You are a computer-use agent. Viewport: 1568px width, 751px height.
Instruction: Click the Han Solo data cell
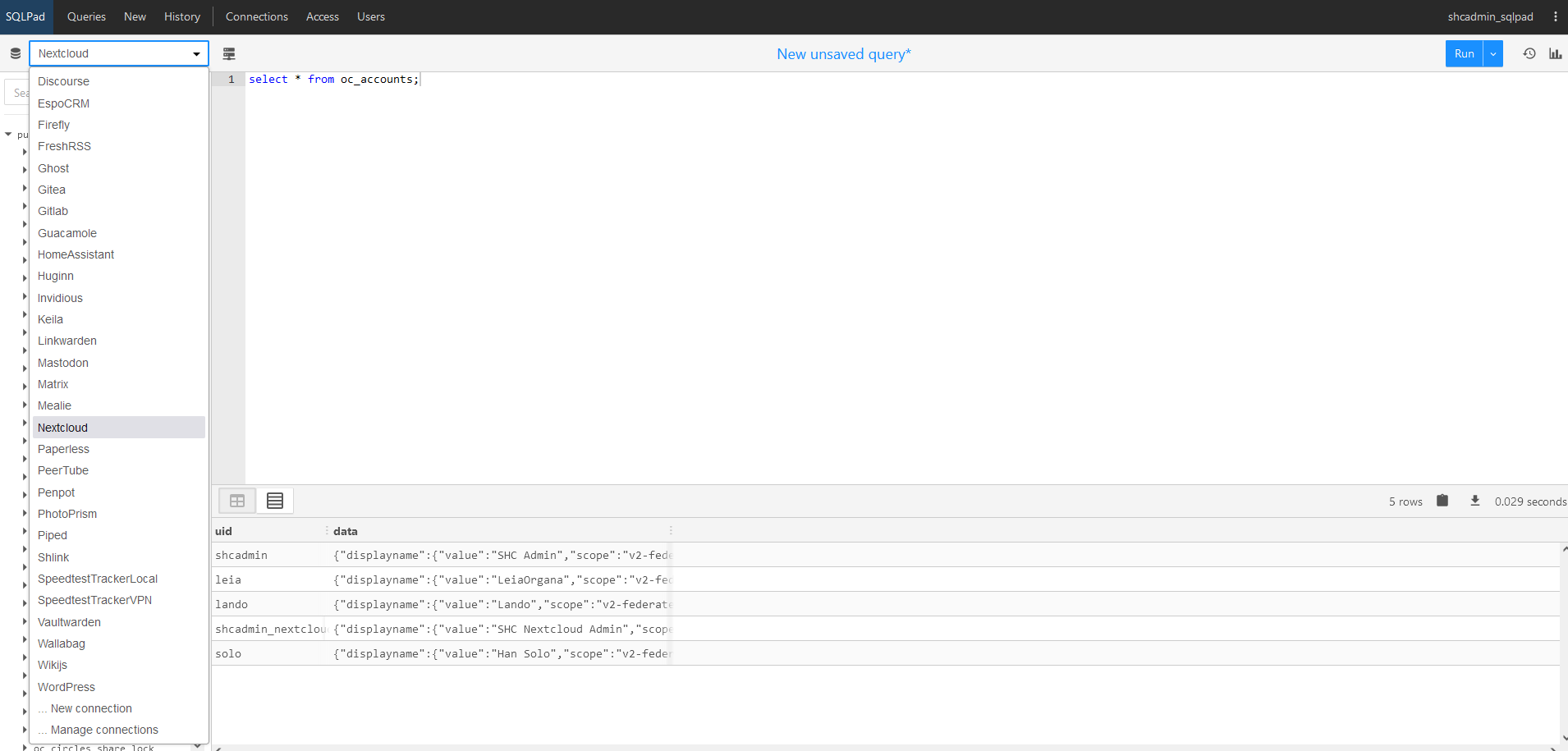[x=501, y=653]
